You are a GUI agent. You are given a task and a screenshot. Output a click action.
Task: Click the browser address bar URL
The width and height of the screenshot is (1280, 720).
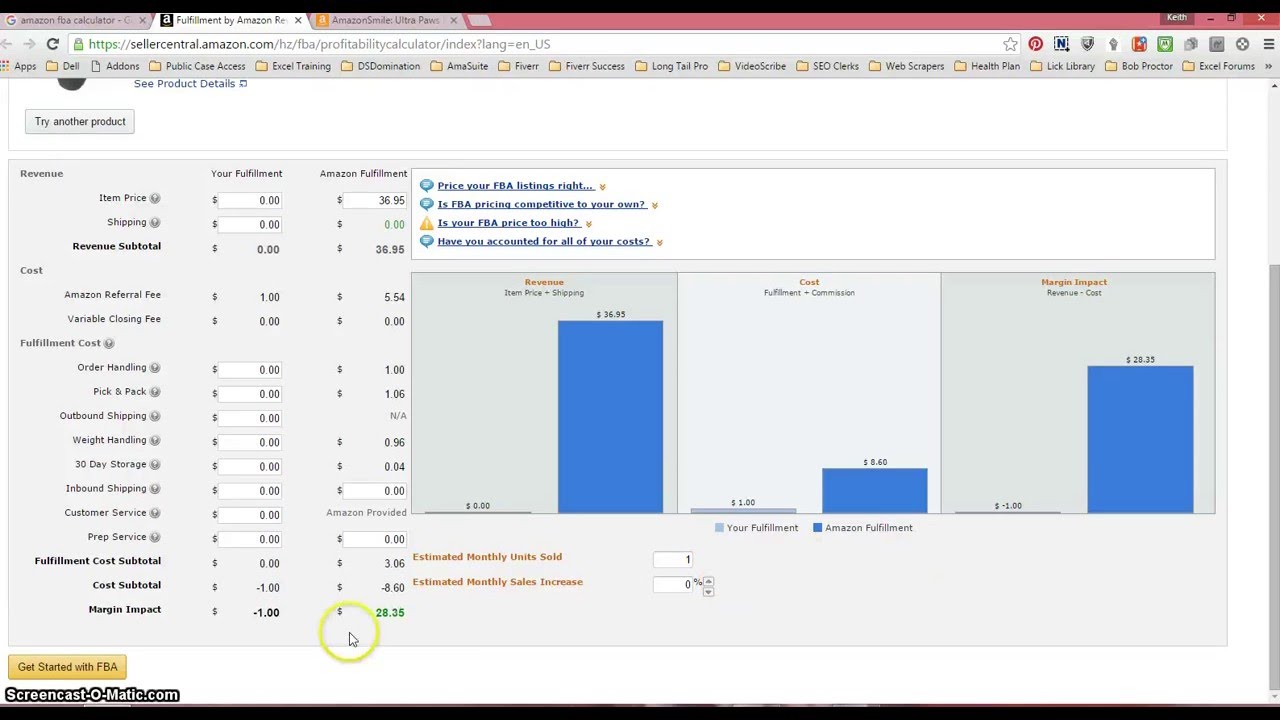[x=319, y=44]
